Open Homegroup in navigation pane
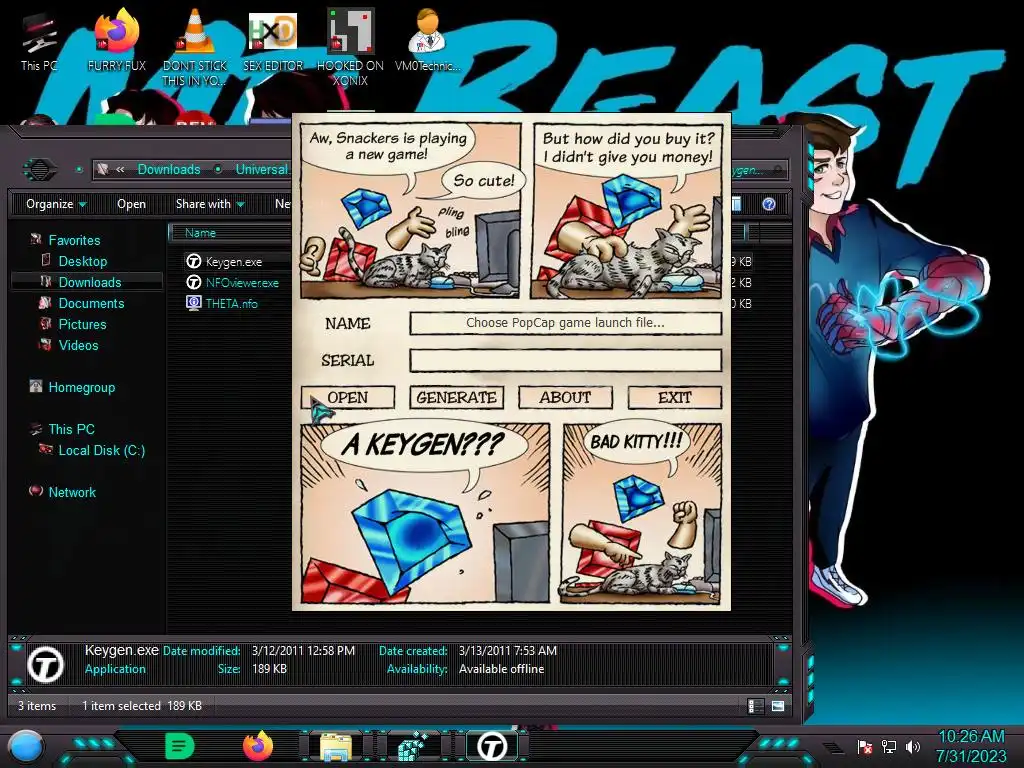1024x768 pixels. pyautogui.click(x=82, y=387)
